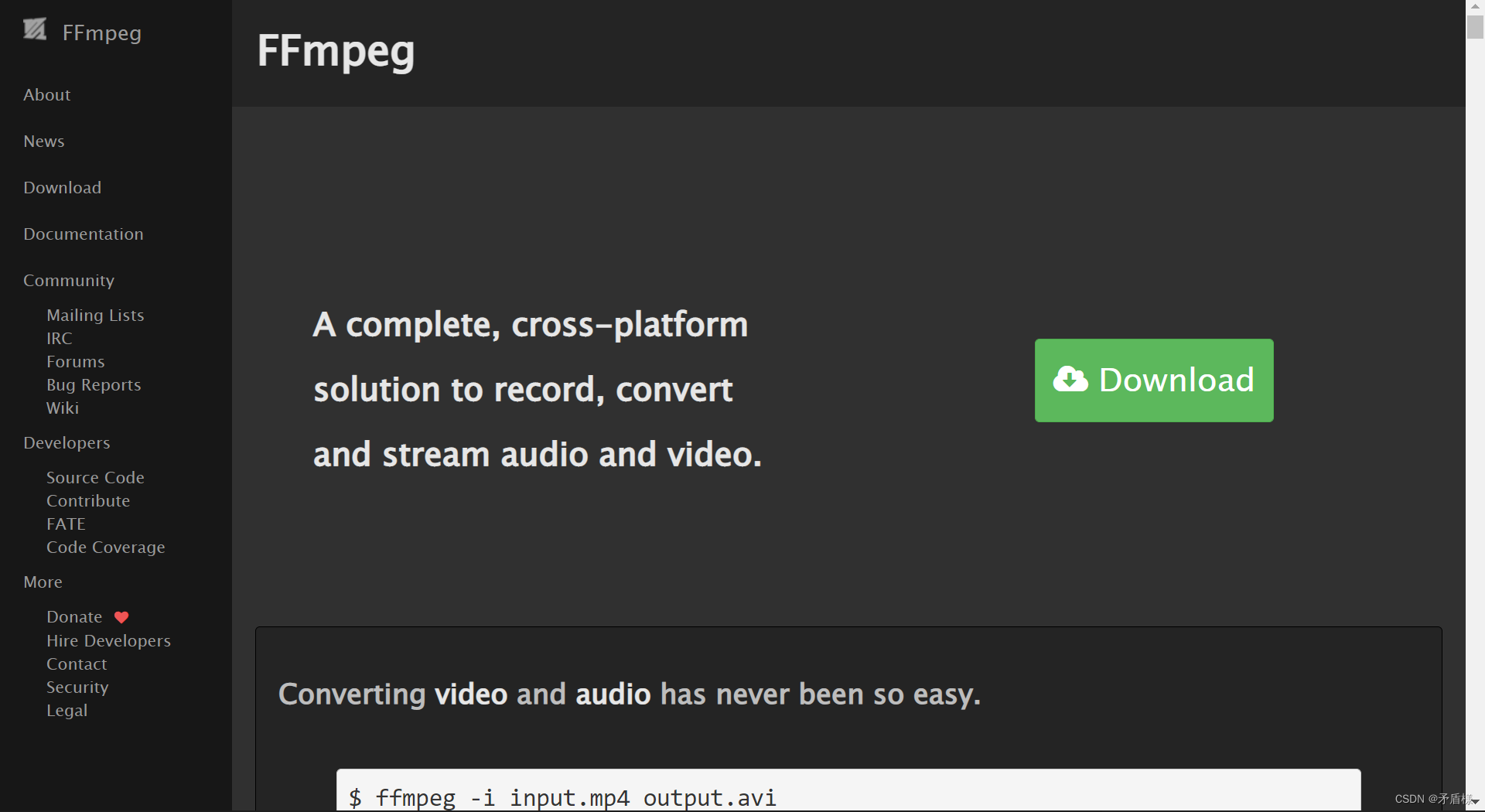1485x812 pixels.
Task: Open the News section
Action: (43, 141)
